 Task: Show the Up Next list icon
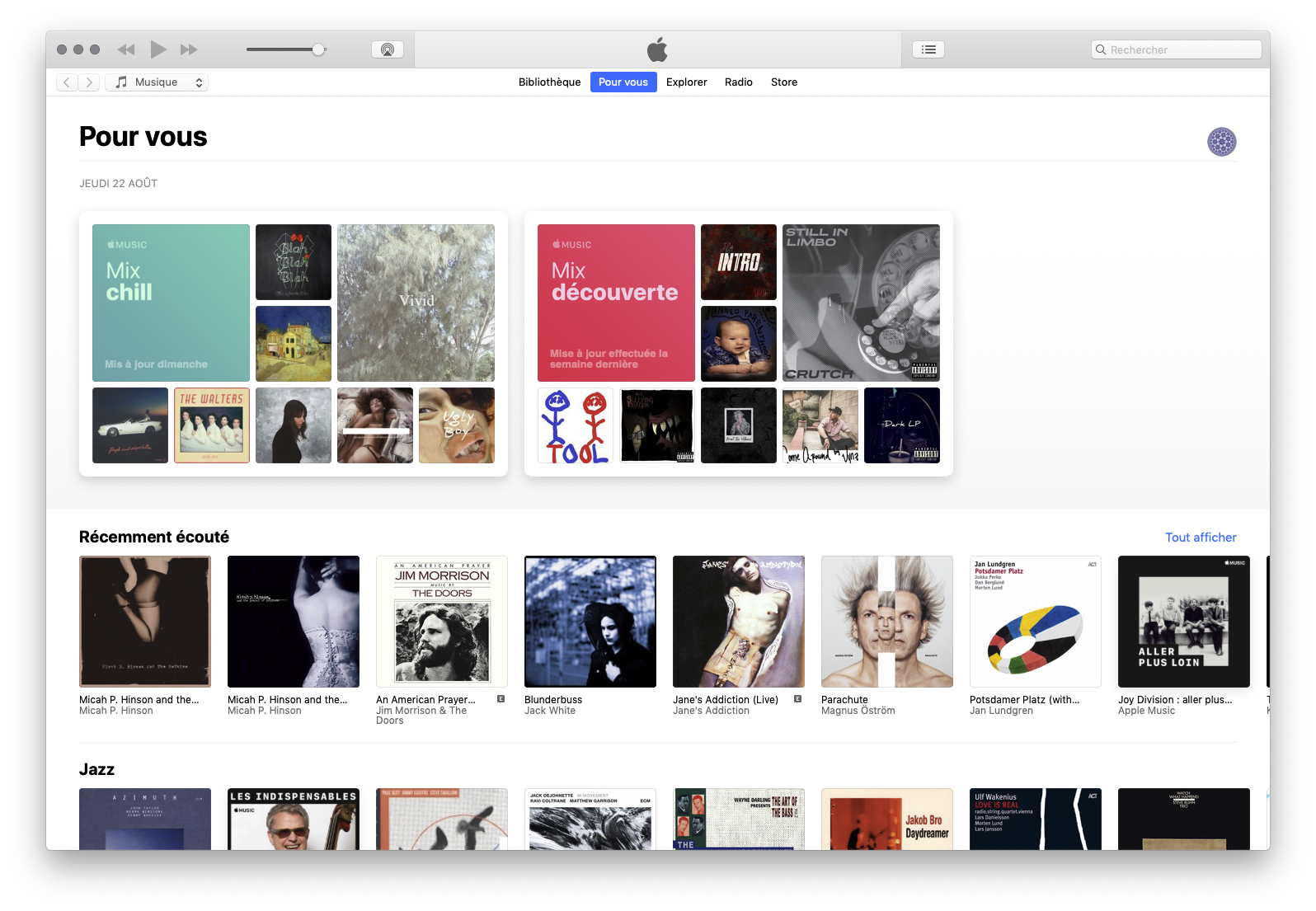928,49
